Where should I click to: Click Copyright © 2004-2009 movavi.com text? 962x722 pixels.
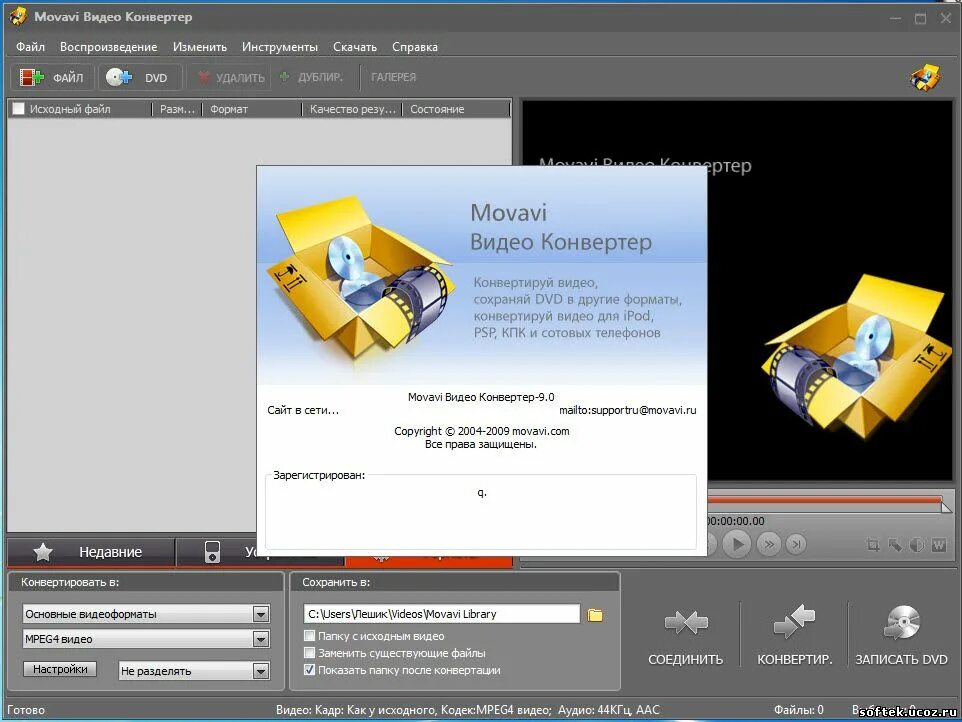482,431
